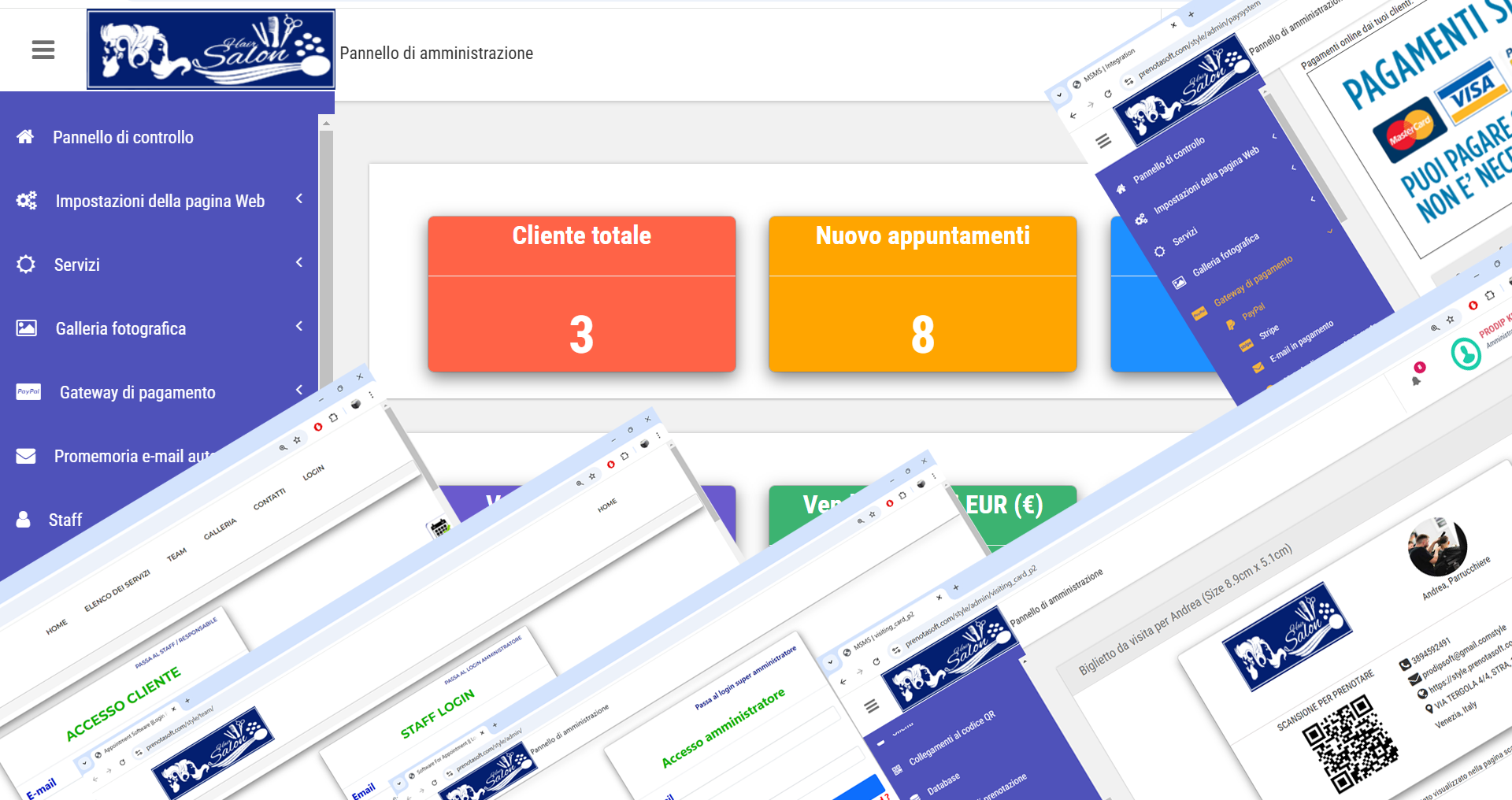The image size is (1512, 800).
Task: Open hamburger menu in the payment gateway window
Action: pos(1103,141)
